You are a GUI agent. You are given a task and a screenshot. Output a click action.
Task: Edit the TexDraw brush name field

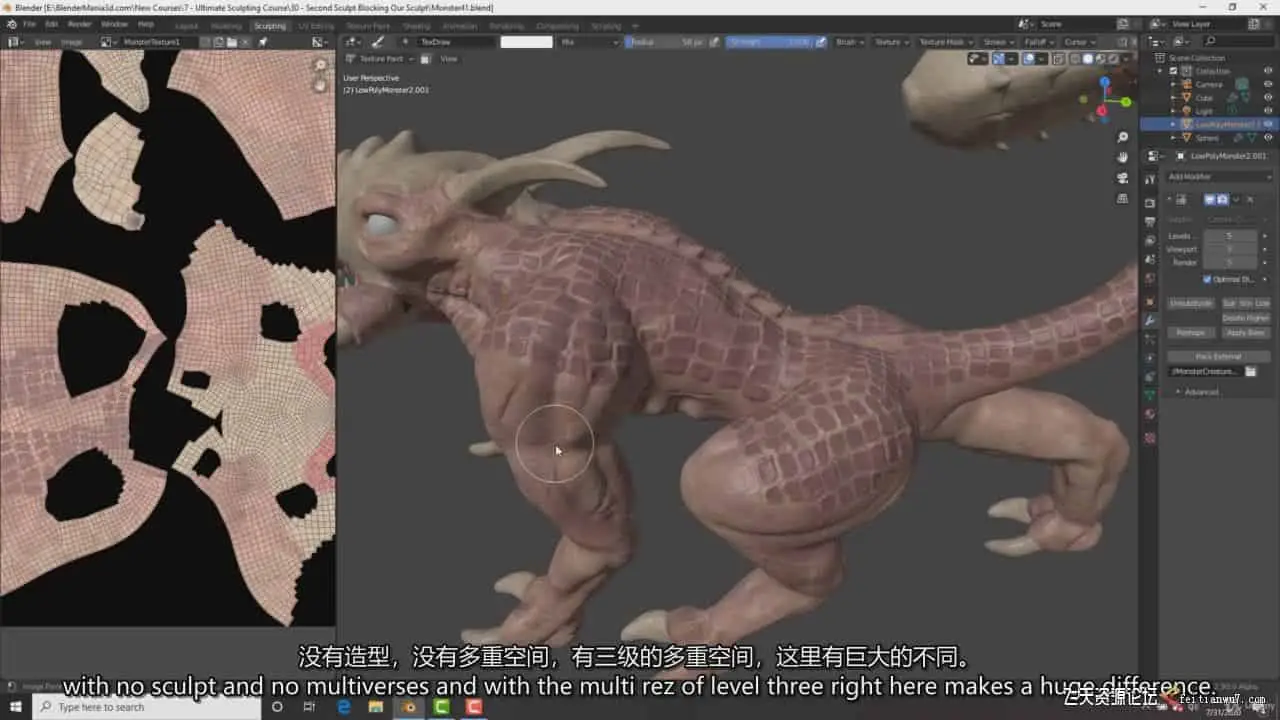click(x=457, y=42)
